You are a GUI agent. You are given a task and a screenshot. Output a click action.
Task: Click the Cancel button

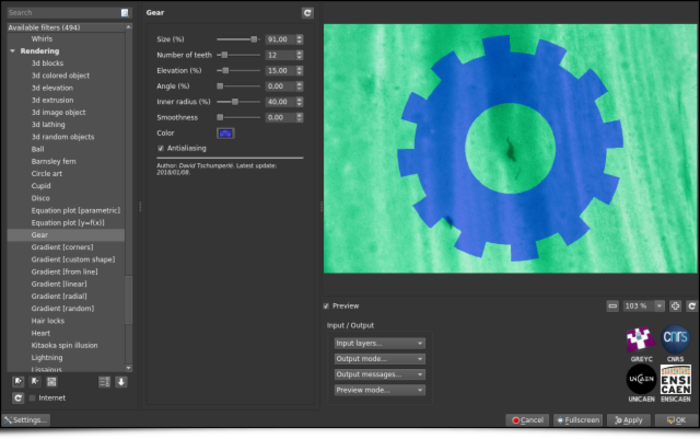[x=527, y=420]
